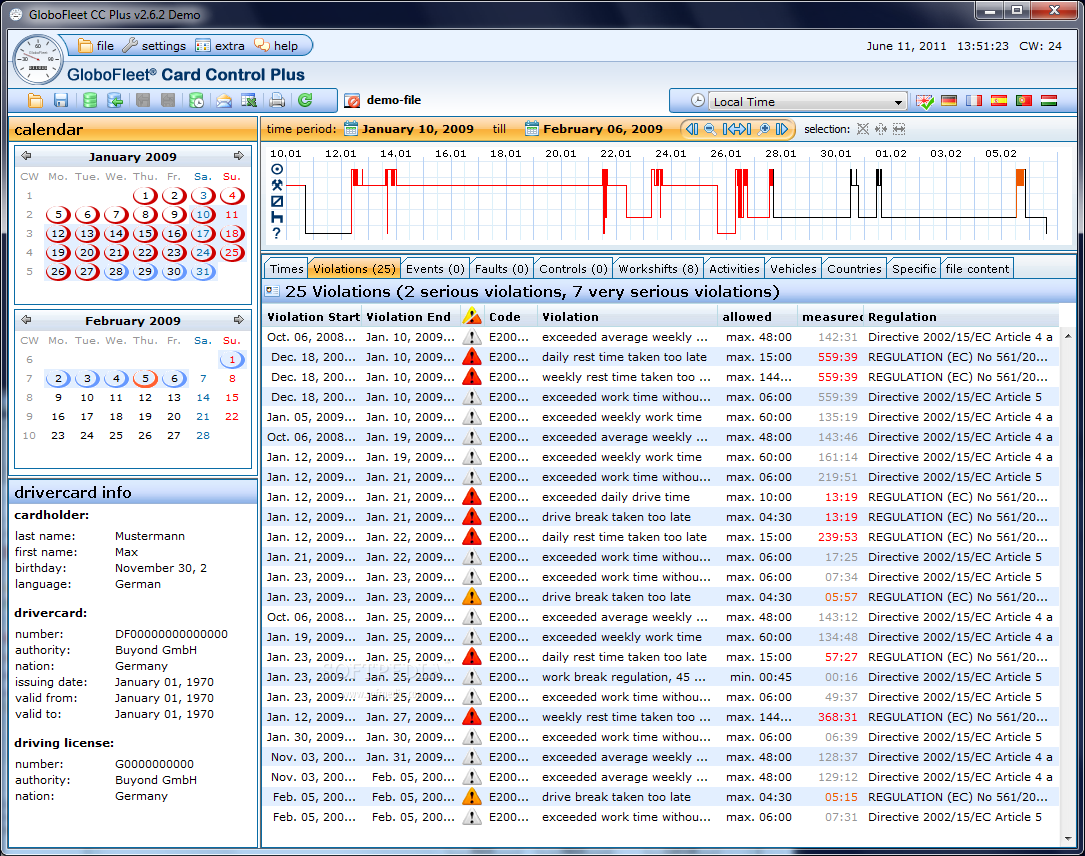
Task: Click the save disk toolbar icon
Action: click(x=61, y=100)
